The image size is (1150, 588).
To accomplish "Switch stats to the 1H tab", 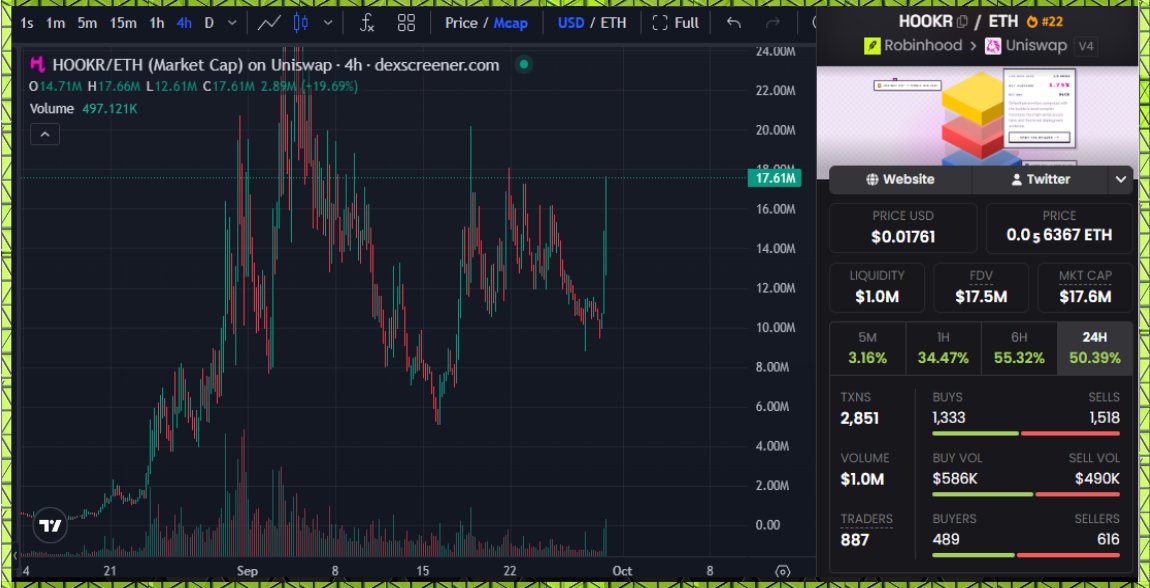I will (x=943, y=348).
